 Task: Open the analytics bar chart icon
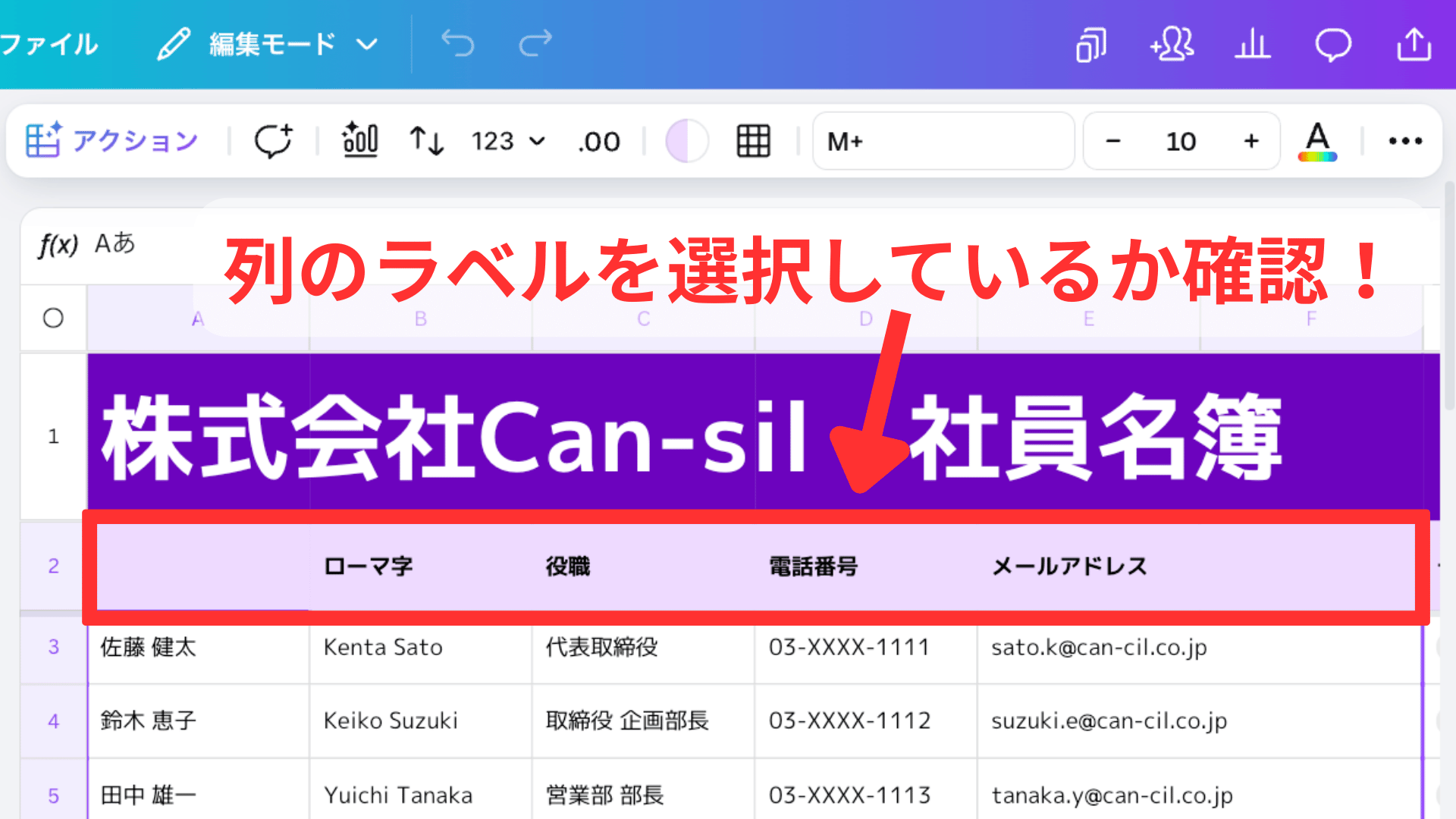pyautogui.click(x=1252, y=44)
